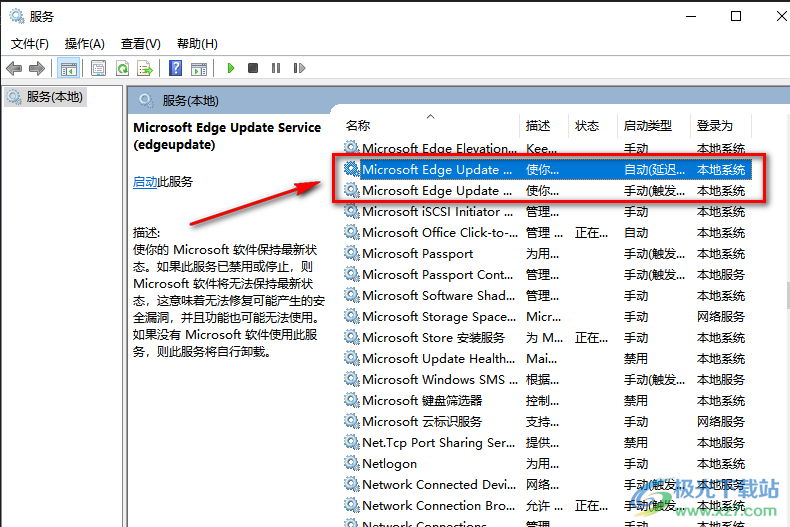Click gear icon of Microsoft Passport row
The height and width of the screenshot is (527, 790).
pyautogui.click(x=352, y=253)
